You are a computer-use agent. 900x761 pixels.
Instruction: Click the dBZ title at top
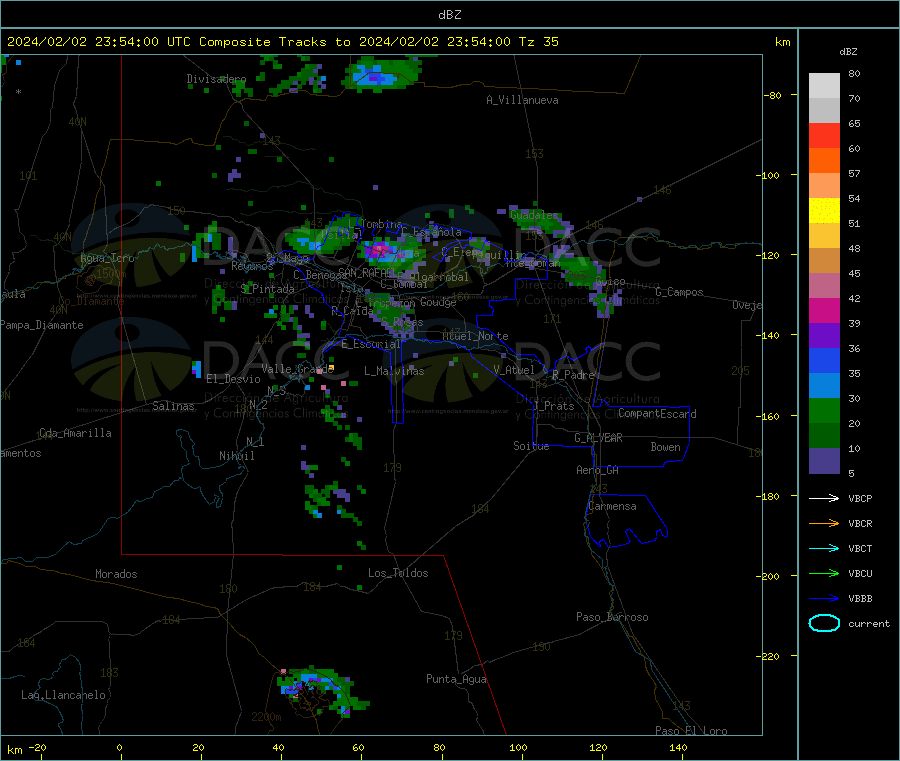[449, 15]
